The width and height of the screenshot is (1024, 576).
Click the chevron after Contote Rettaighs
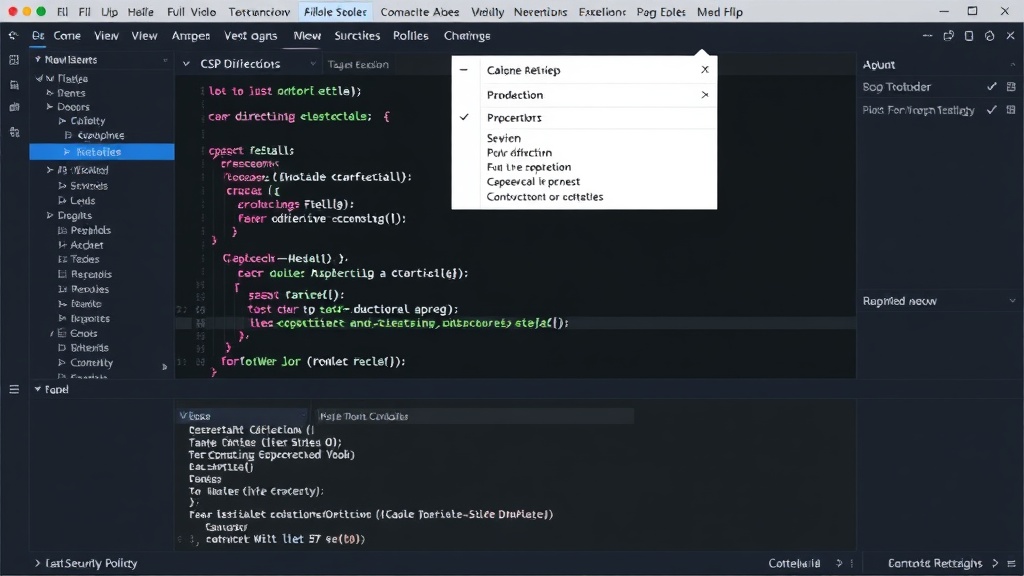(995, 563)
